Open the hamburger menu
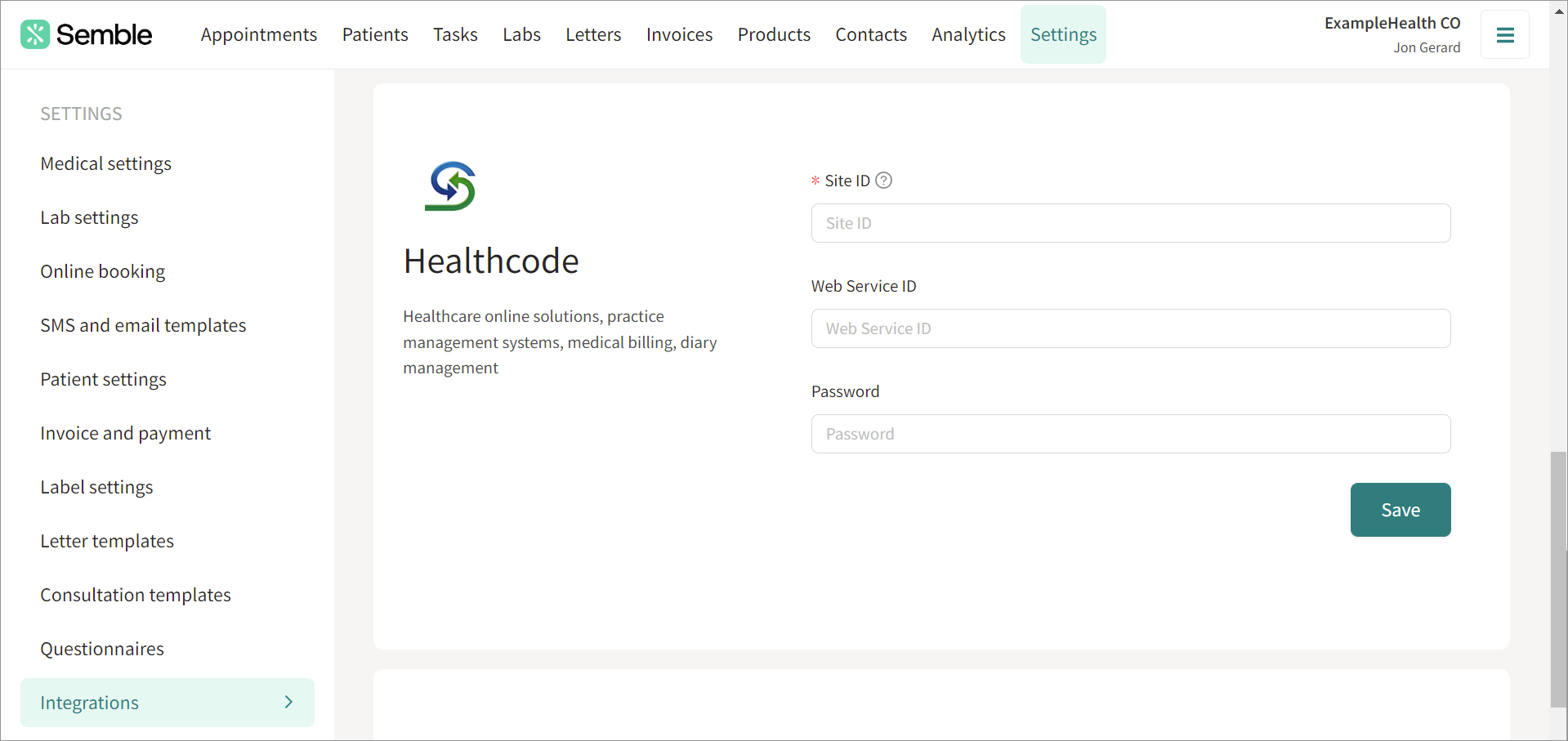This screenshot has width=1568, height=741. click(x=1505, y=34)
